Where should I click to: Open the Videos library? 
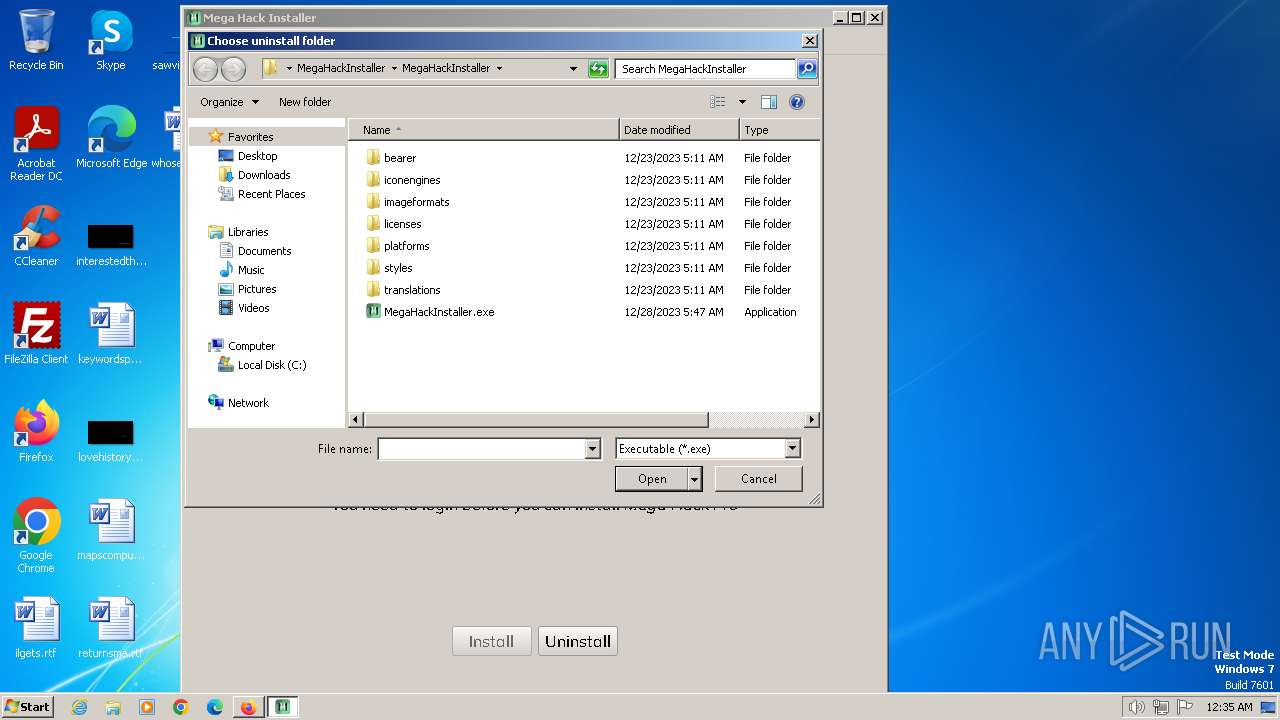[x=253, y=308]
